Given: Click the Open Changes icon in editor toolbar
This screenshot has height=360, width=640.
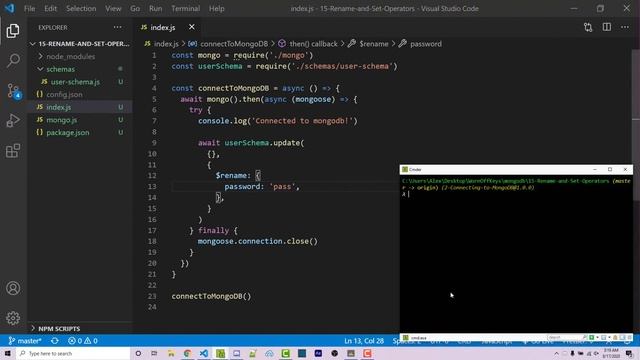Looking at the screenshot, I should click(x=588, y=27).
